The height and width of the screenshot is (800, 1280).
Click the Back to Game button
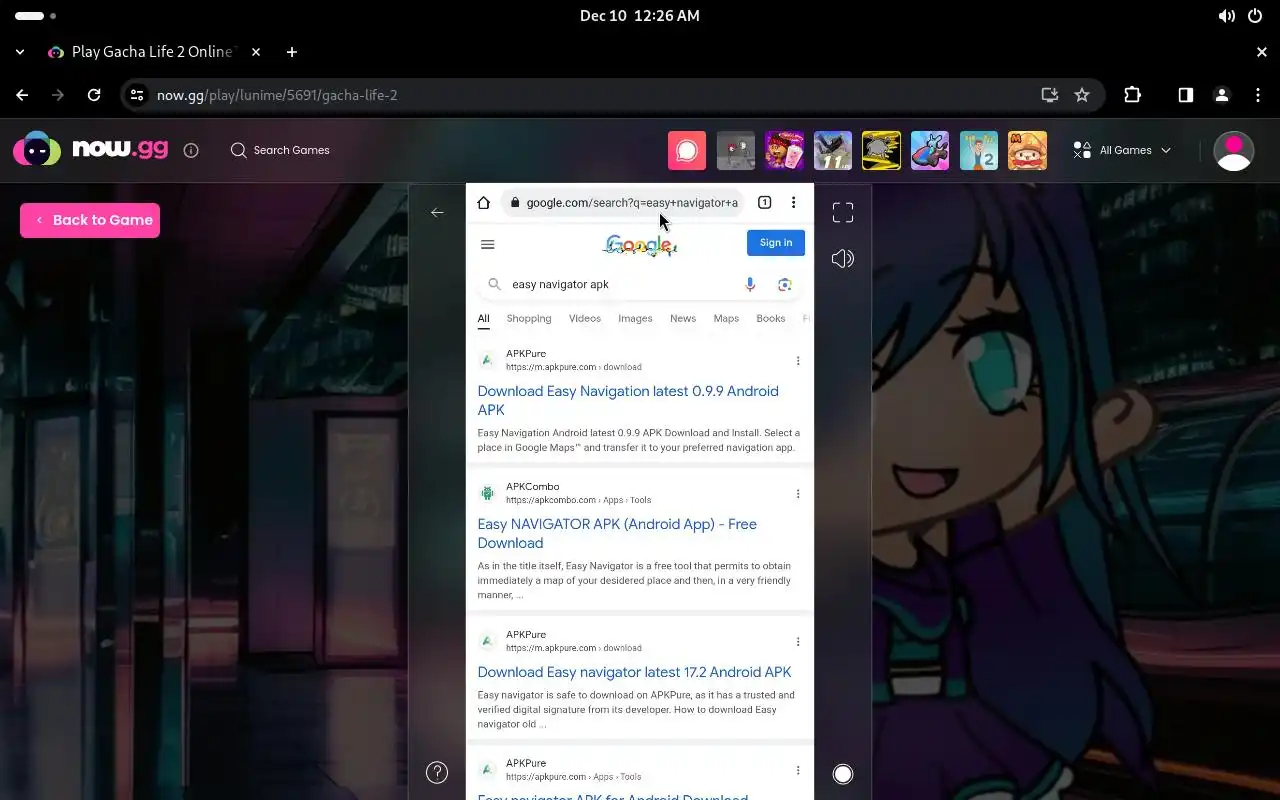pos(90,220)
